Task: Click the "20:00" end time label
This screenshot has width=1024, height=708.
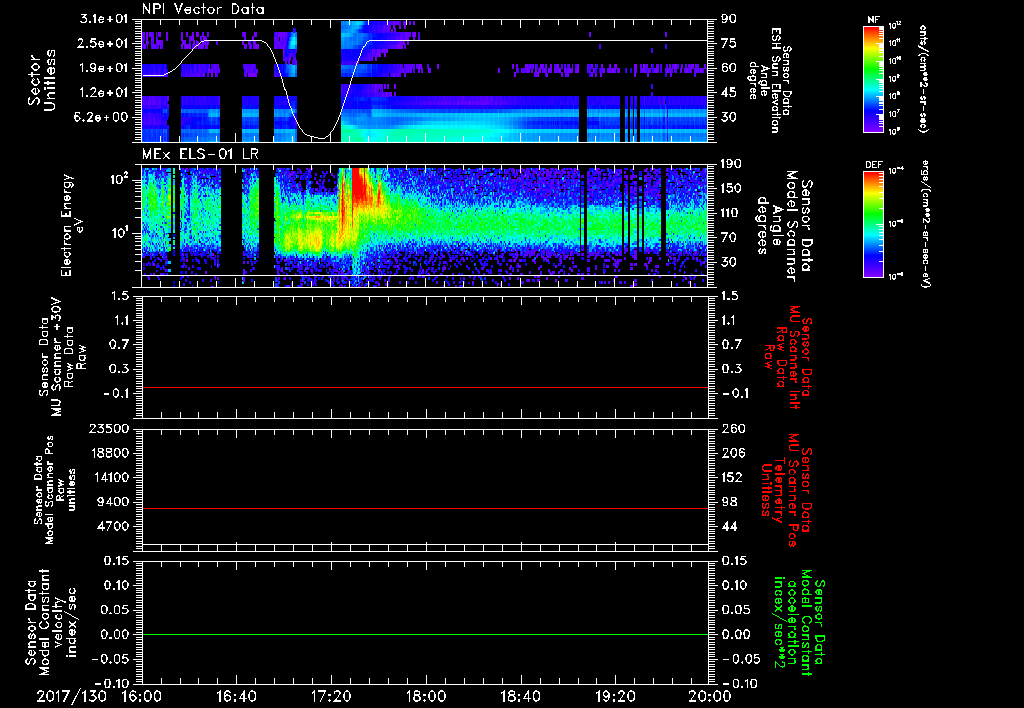Action: coord(710,696)
